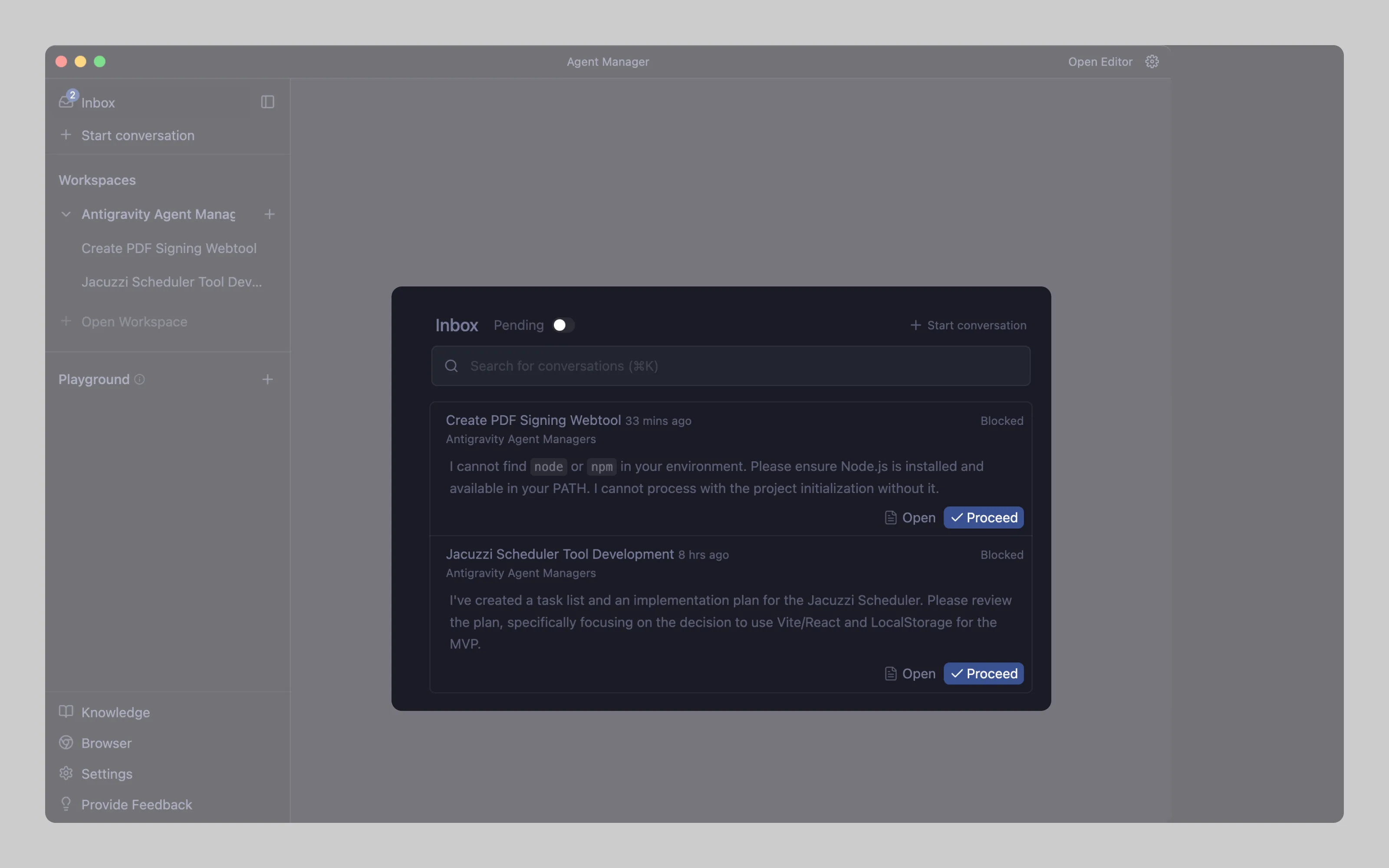Image resolution: width=1389 pixels, height=868 pixels.
Task: Select Jacuzzi Scheduler Tool Dev conversation
Action: click(x=171, y=282)
